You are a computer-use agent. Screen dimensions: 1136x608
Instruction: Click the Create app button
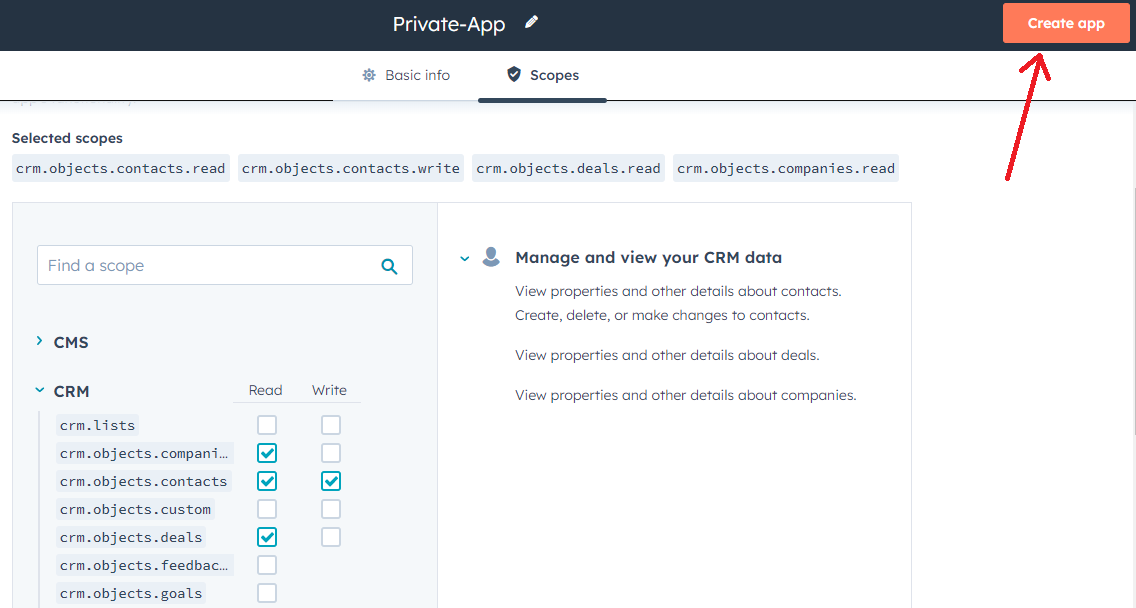pos(1066,22)
